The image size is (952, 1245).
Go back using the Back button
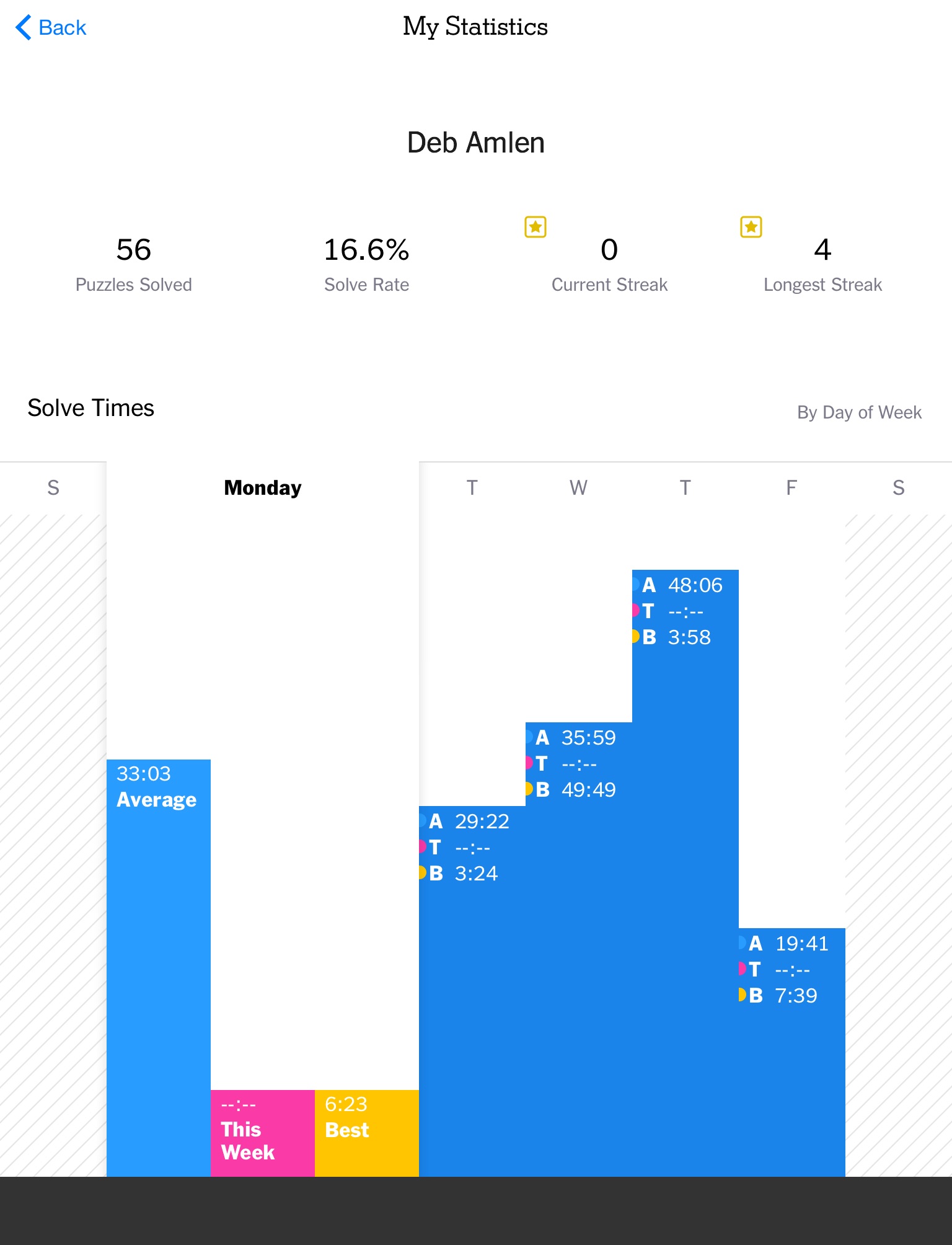[x=51, y=27]
